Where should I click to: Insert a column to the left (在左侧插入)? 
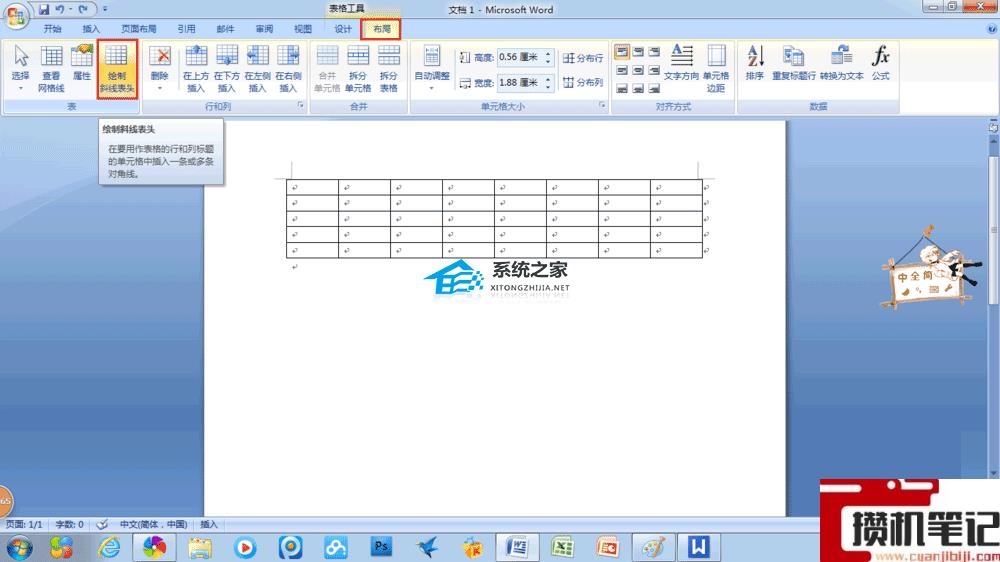pos(257,69)
